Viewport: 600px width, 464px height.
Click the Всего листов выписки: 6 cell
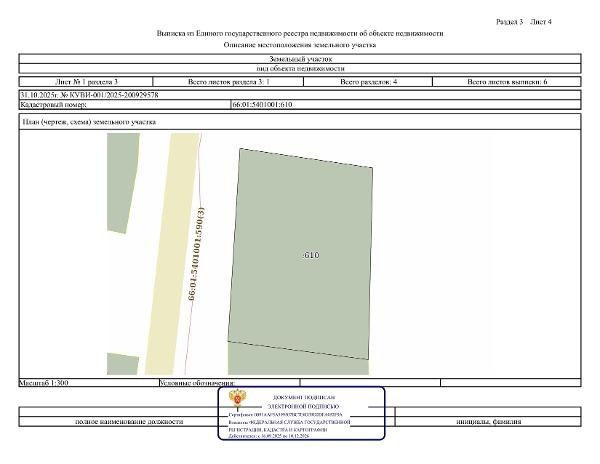coord(507,82)
